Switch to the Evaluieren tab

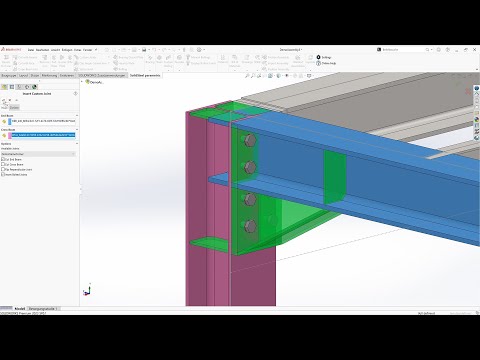(x=67, y=76)
